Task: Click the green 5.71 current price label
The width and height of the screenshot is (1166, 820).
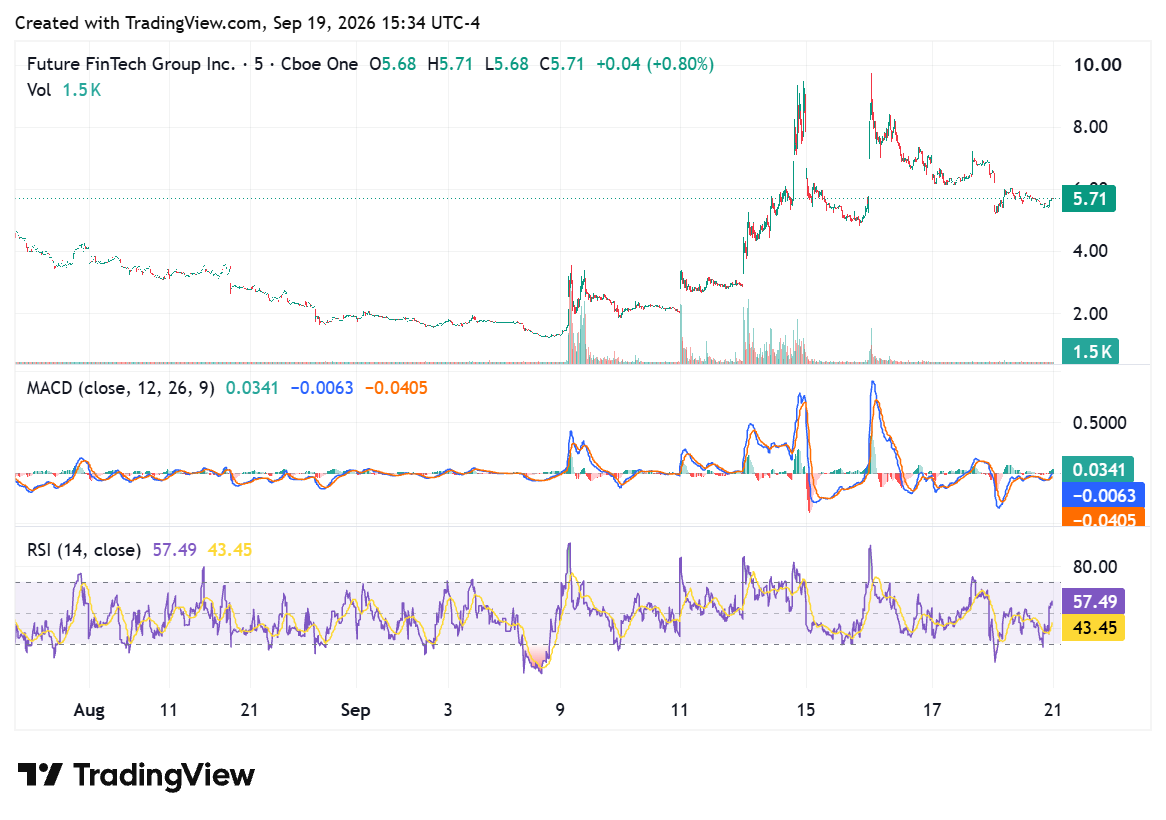Action: pyautogui.click(x=1089, y=199)
